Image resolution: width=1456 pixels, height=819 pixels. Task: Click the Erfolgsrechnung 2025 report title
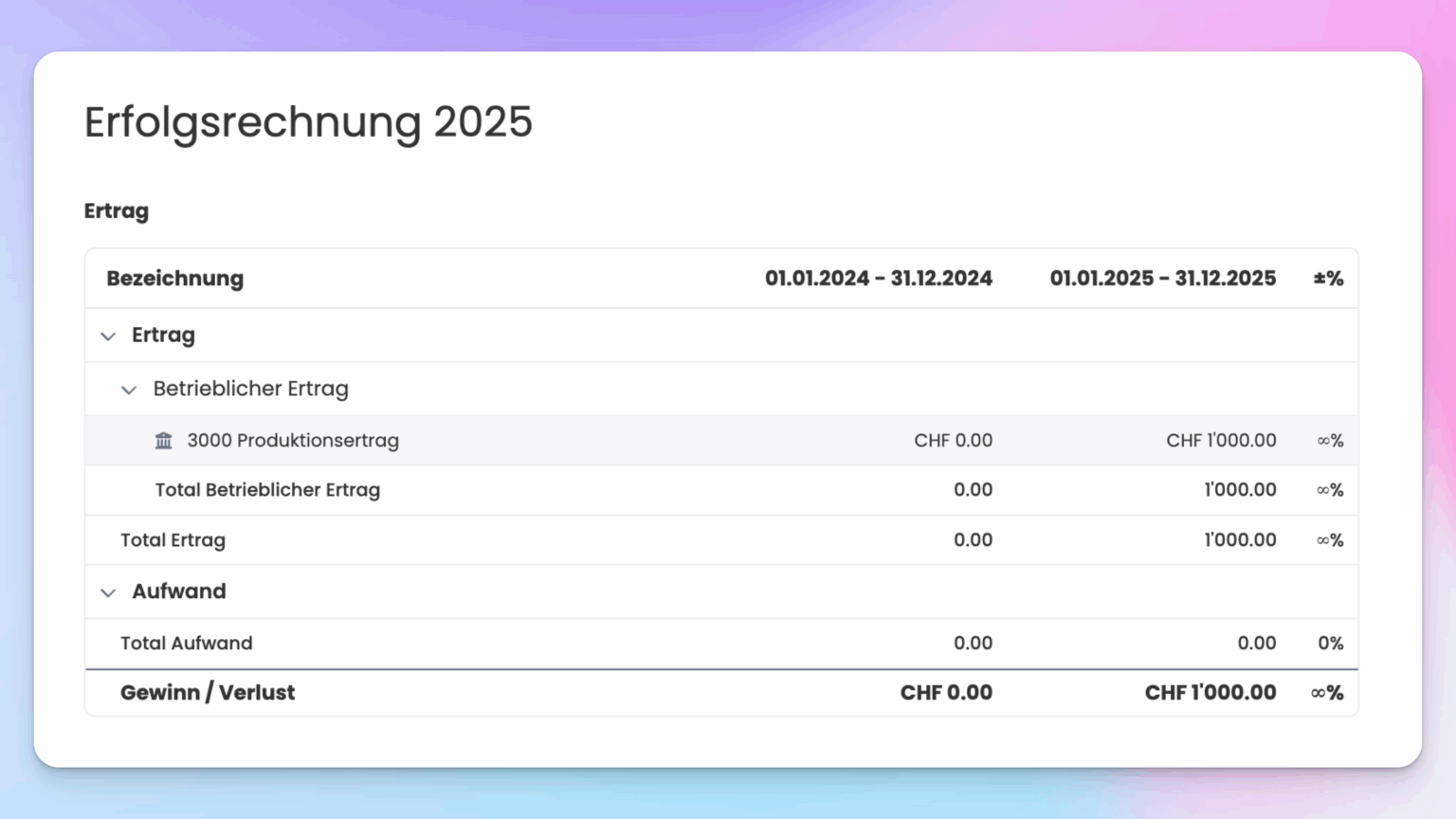[x=308, y=122]
